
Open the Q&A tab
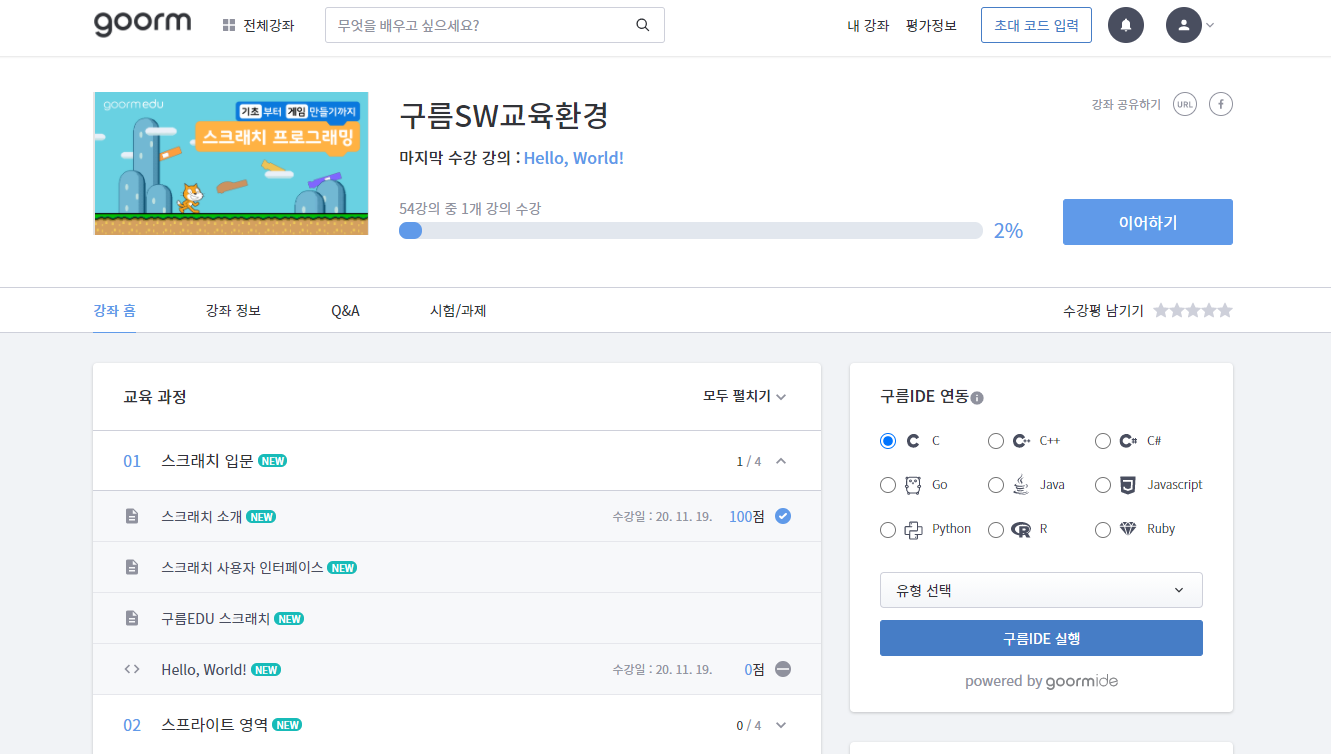click(x=345, y=311)
